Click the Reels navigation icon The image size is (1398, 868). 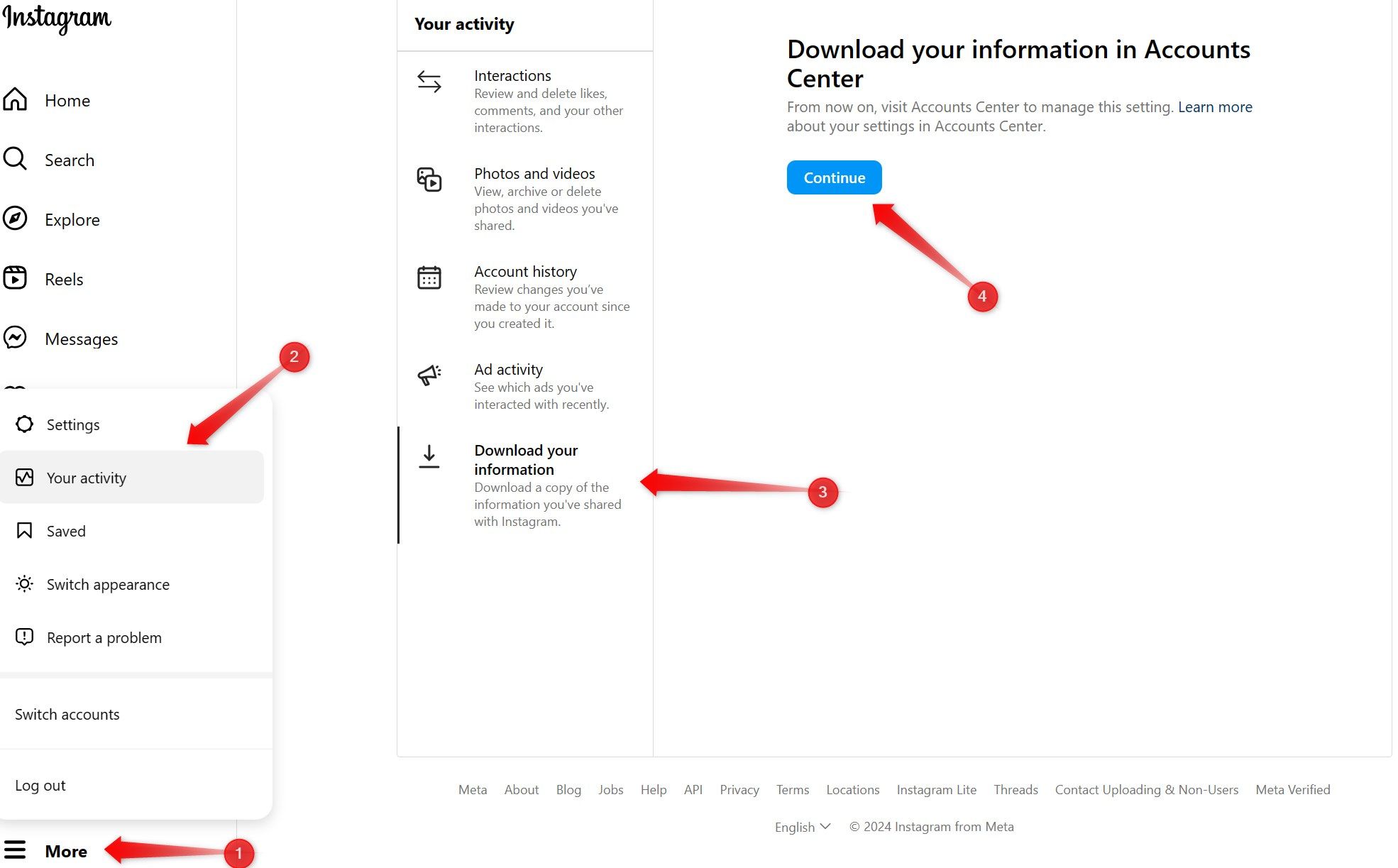14,277
